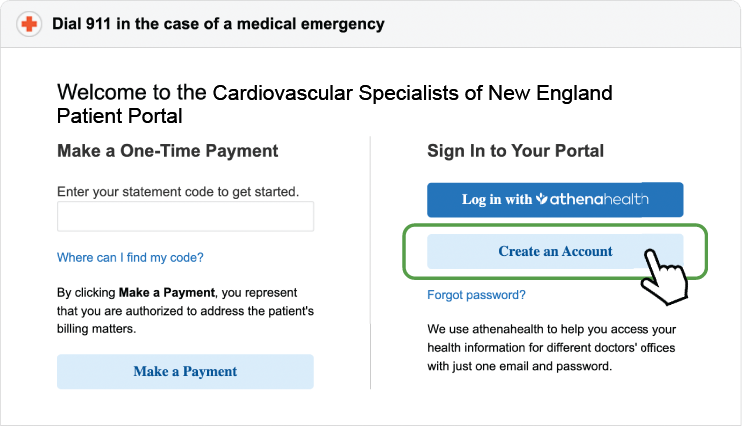Click the Welcome to Cardiovascular Specialists heading
Screen dimensions: 742x426
pyautogui.click(x=335, y=104)
